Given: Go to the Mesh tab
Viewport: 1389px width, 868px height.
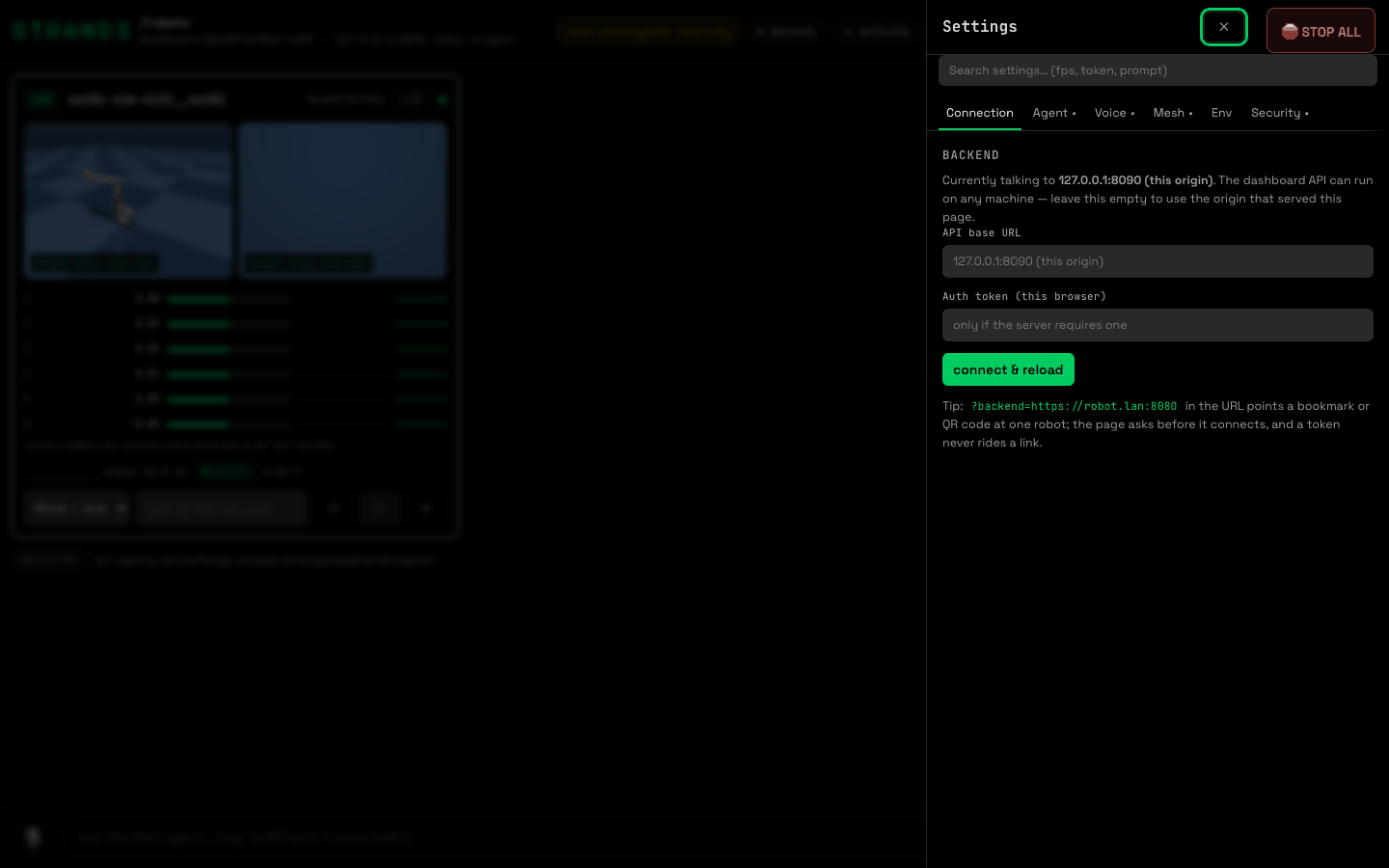Looking at the screenshot, I should pyautogui.click(x=1173, y=113).
